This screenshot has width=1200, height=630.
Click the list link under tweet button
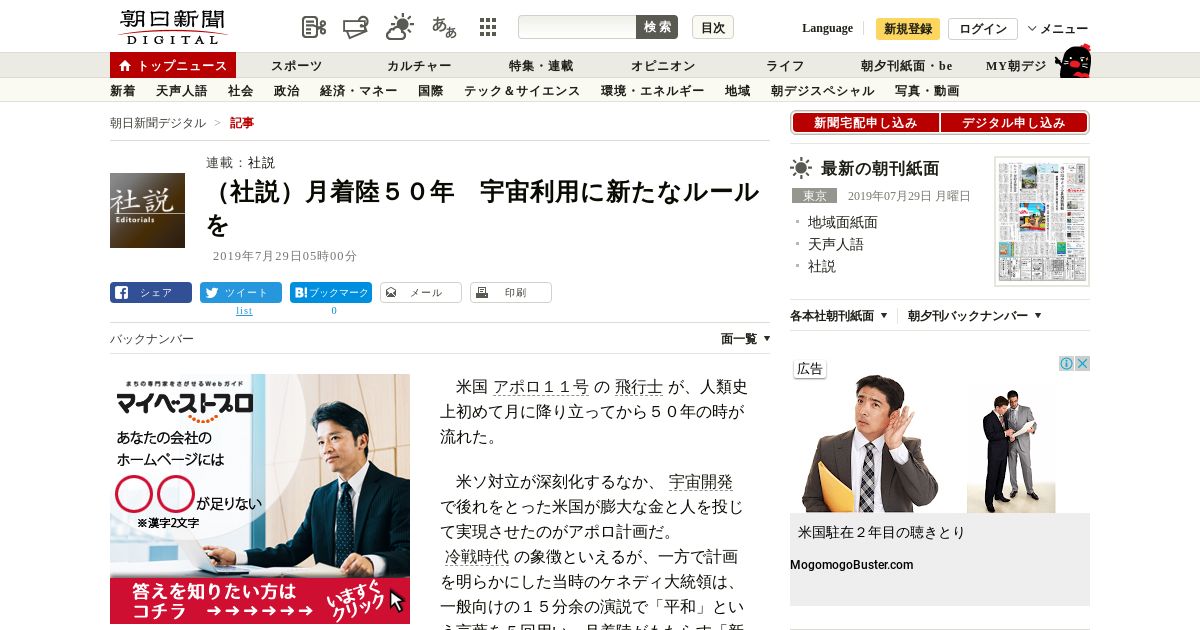(x=244, y=311)
